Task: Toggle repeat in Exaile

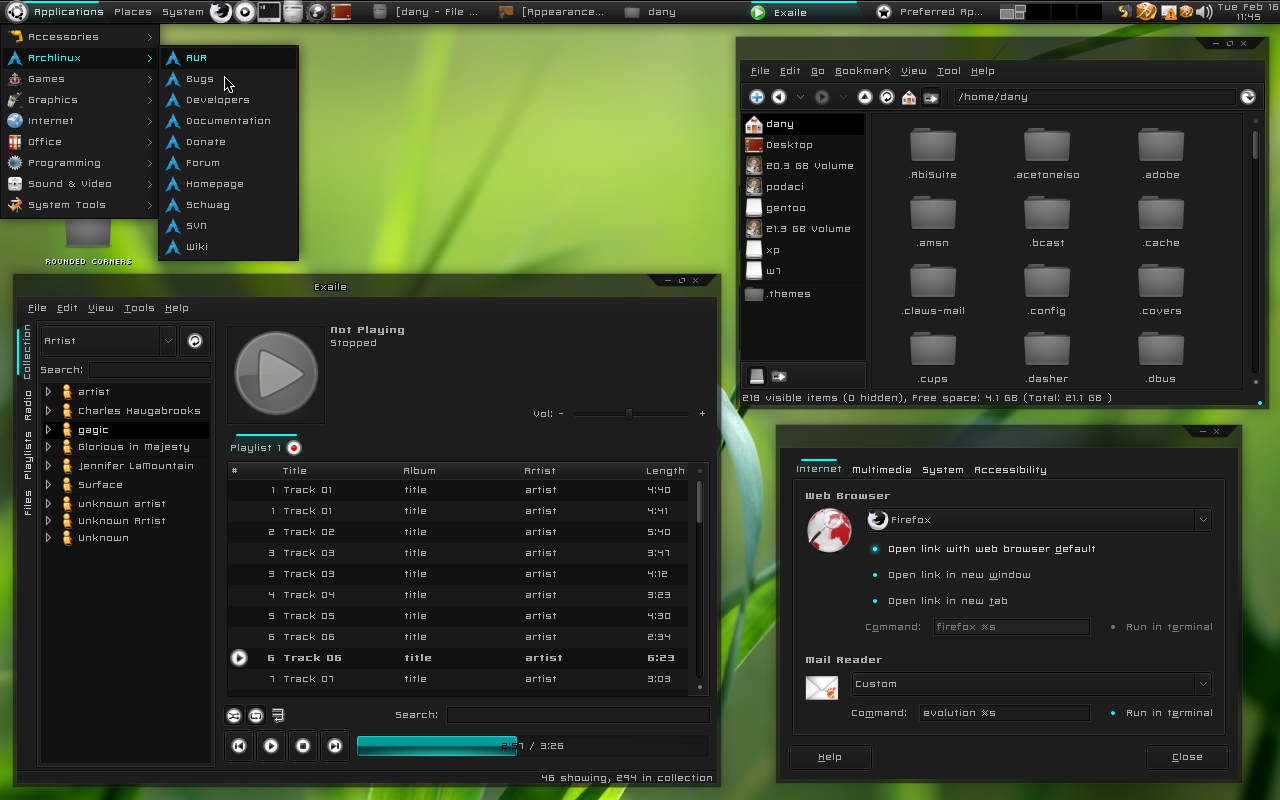Action: 256,716
